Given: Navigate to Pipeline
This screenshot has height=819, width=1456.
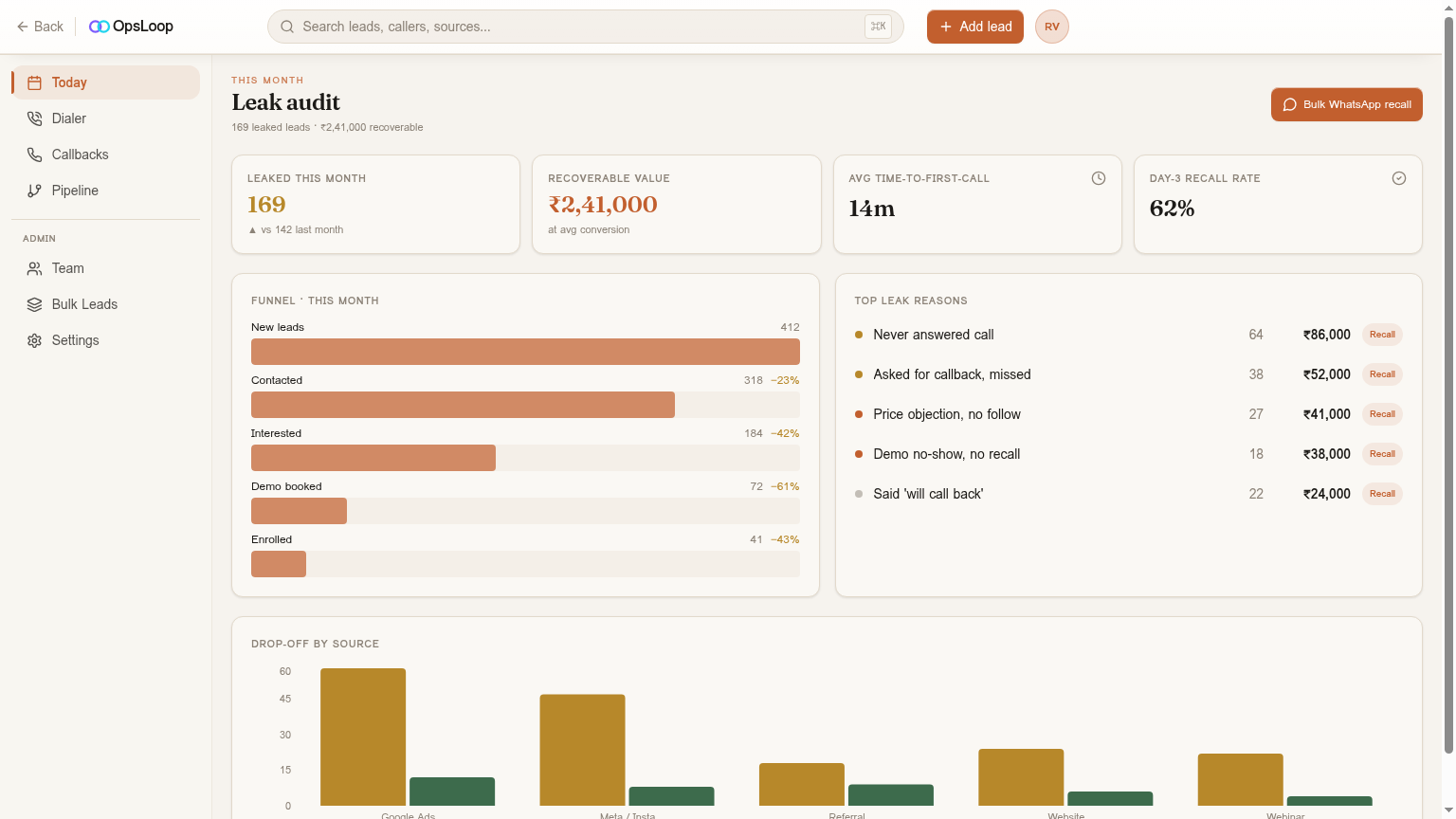Looking at the screenshot, I should coord(106,191).
